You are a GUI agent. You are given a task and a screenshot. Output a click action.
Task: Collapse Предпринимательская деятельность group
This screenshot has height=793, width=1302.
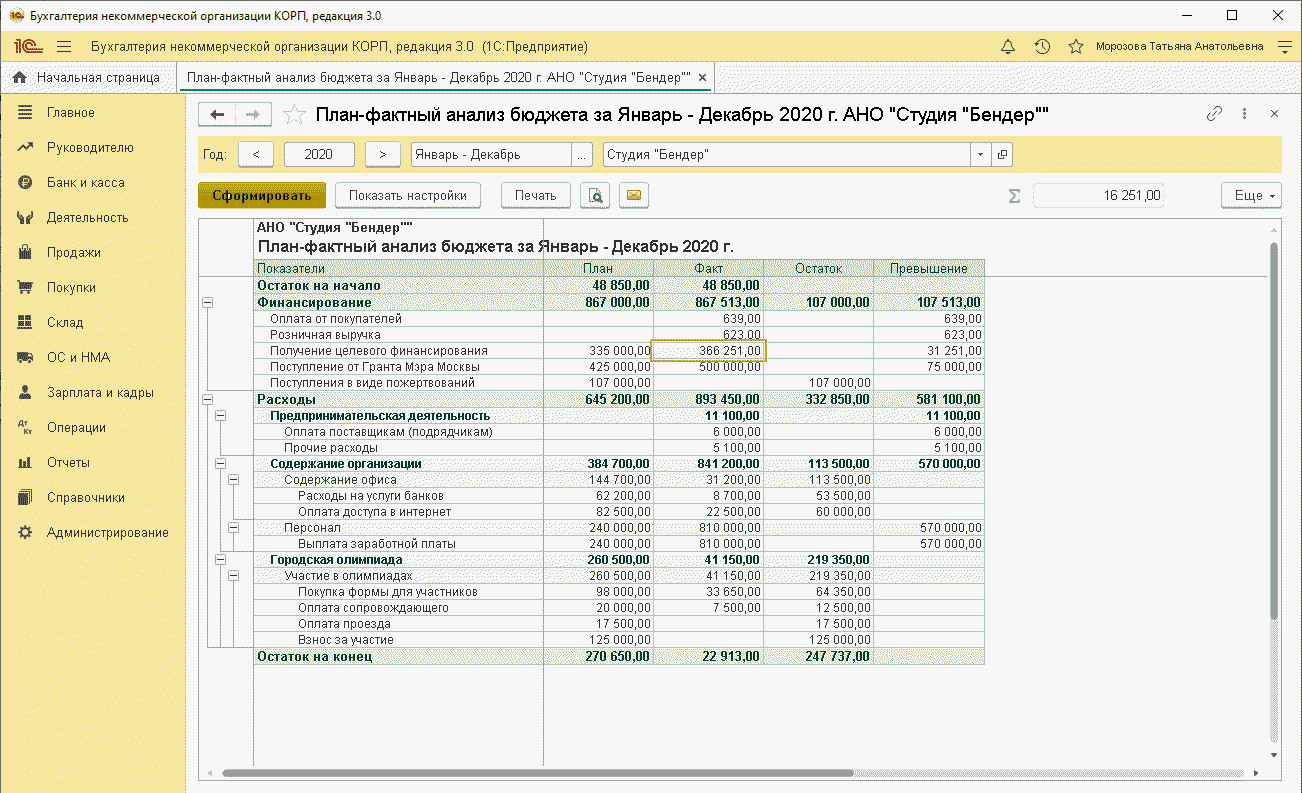point(221,415)
